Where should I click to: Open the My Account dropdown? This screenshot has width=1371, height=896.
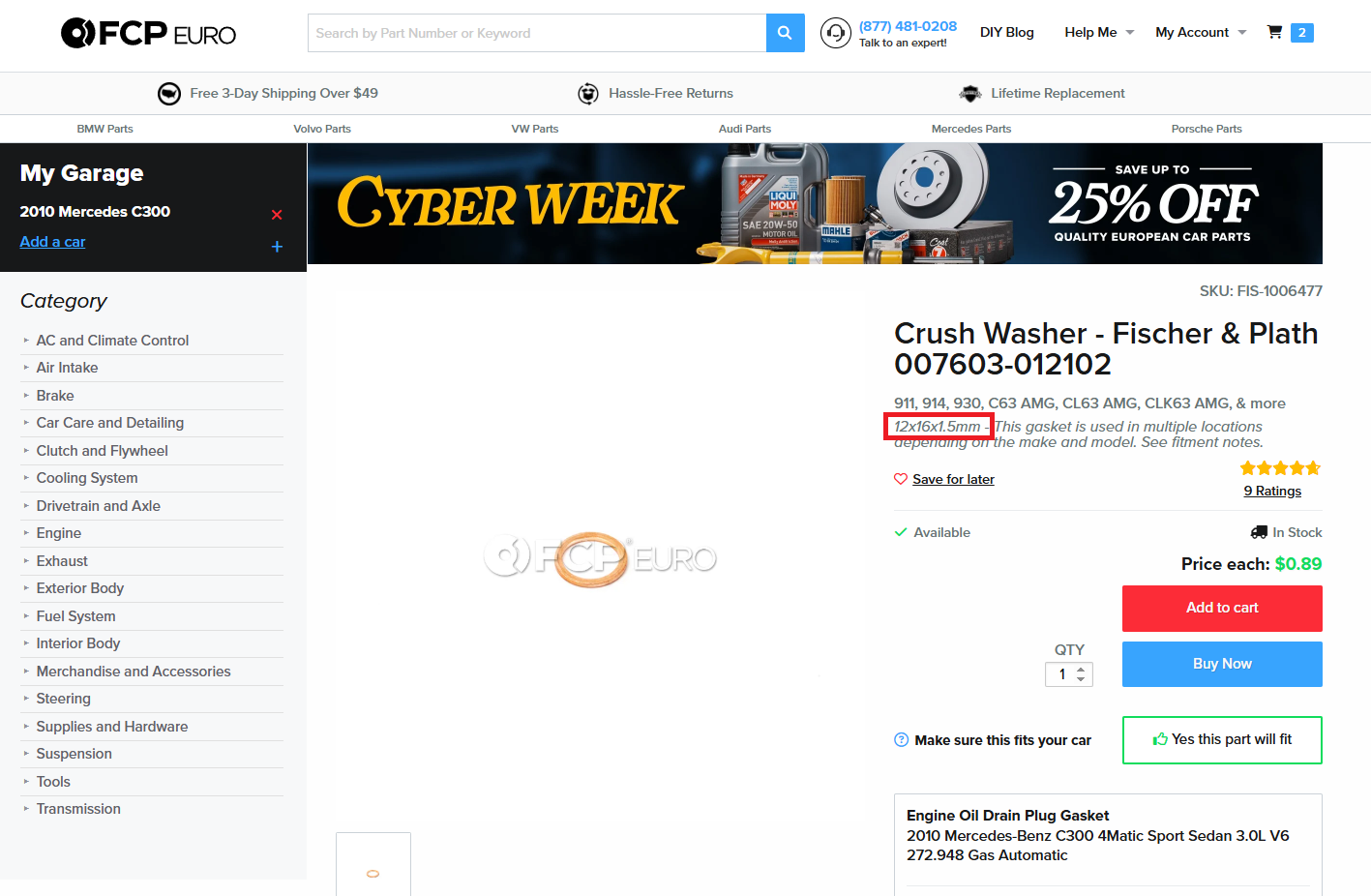tap(1200, 32)
